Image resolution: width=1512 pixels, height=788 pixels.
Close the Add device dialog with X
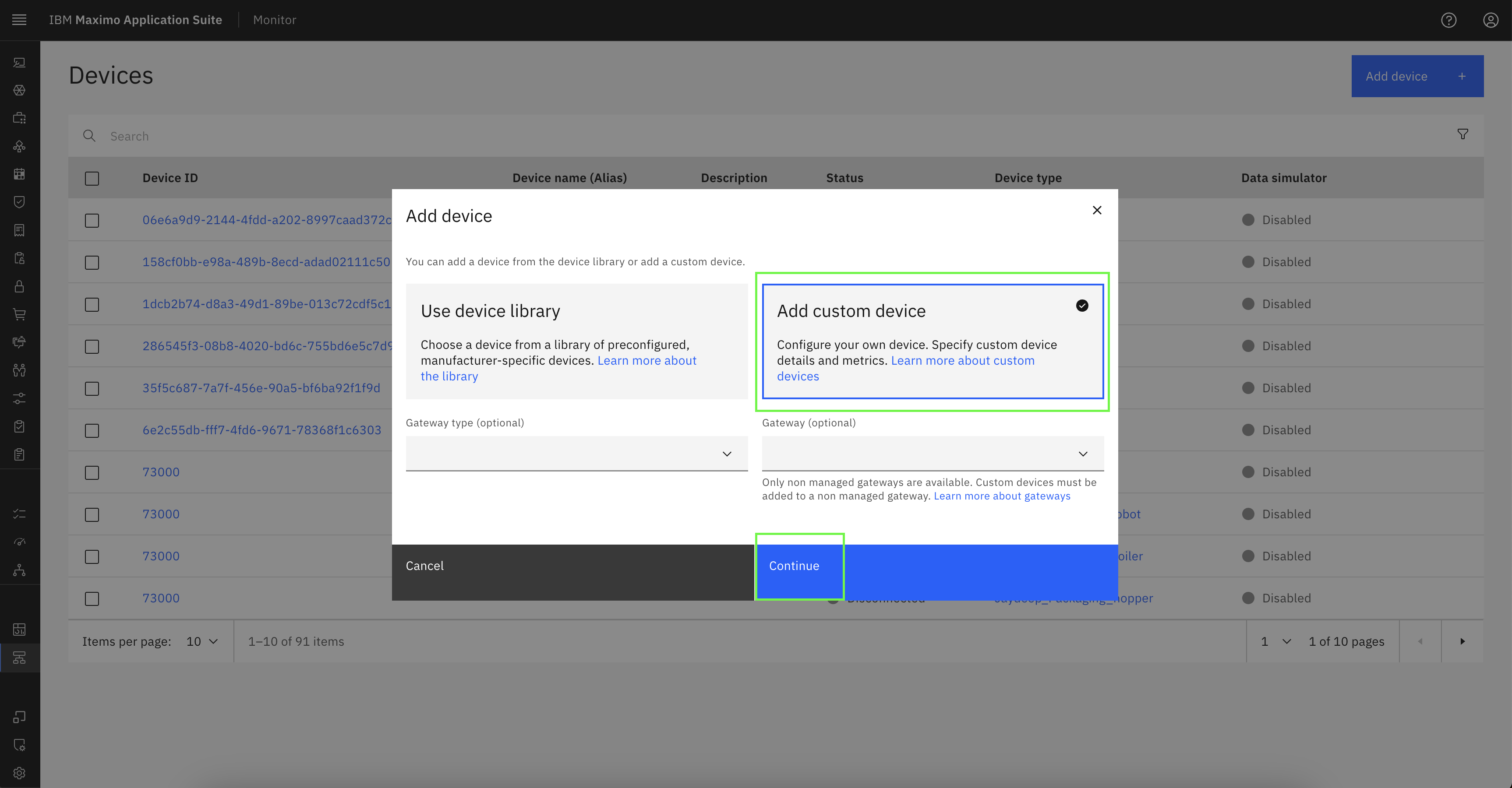click(1096, 210)
